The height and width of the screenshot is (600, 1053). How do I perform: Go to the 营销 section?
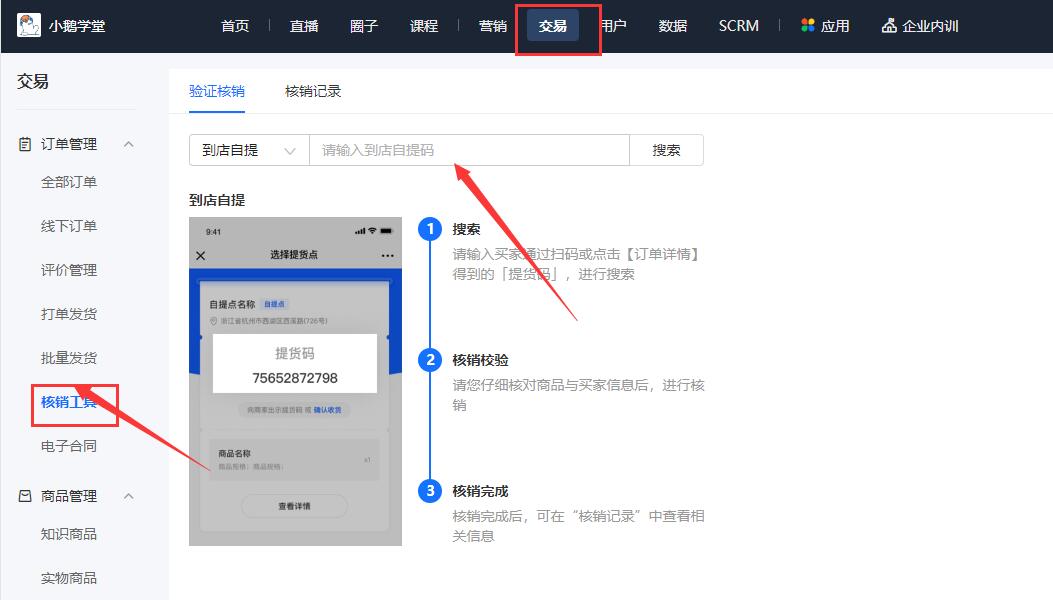[491, 25]
